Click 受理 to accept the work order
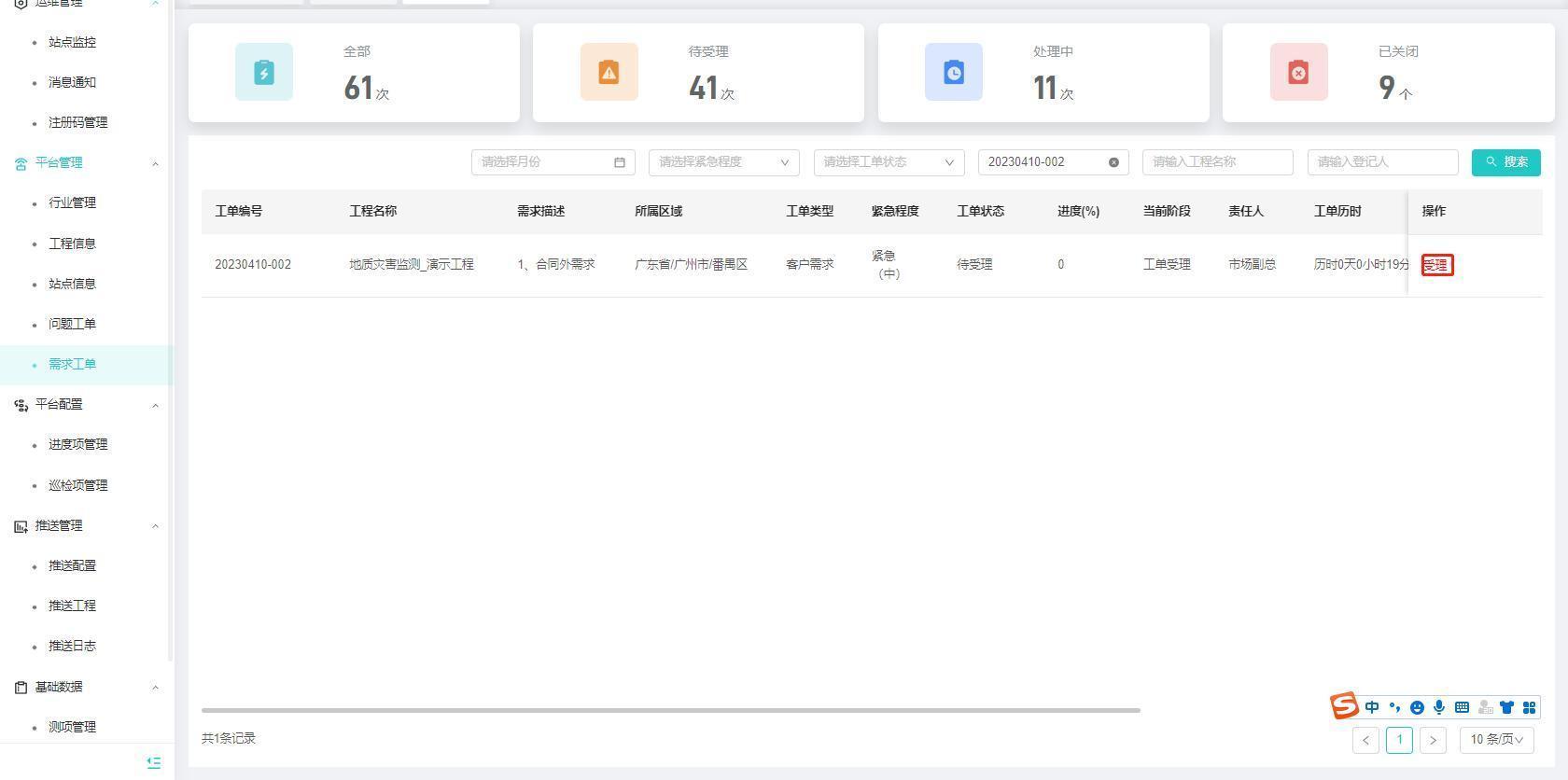The image size is (1568, 780). [x=1436, y=265]
